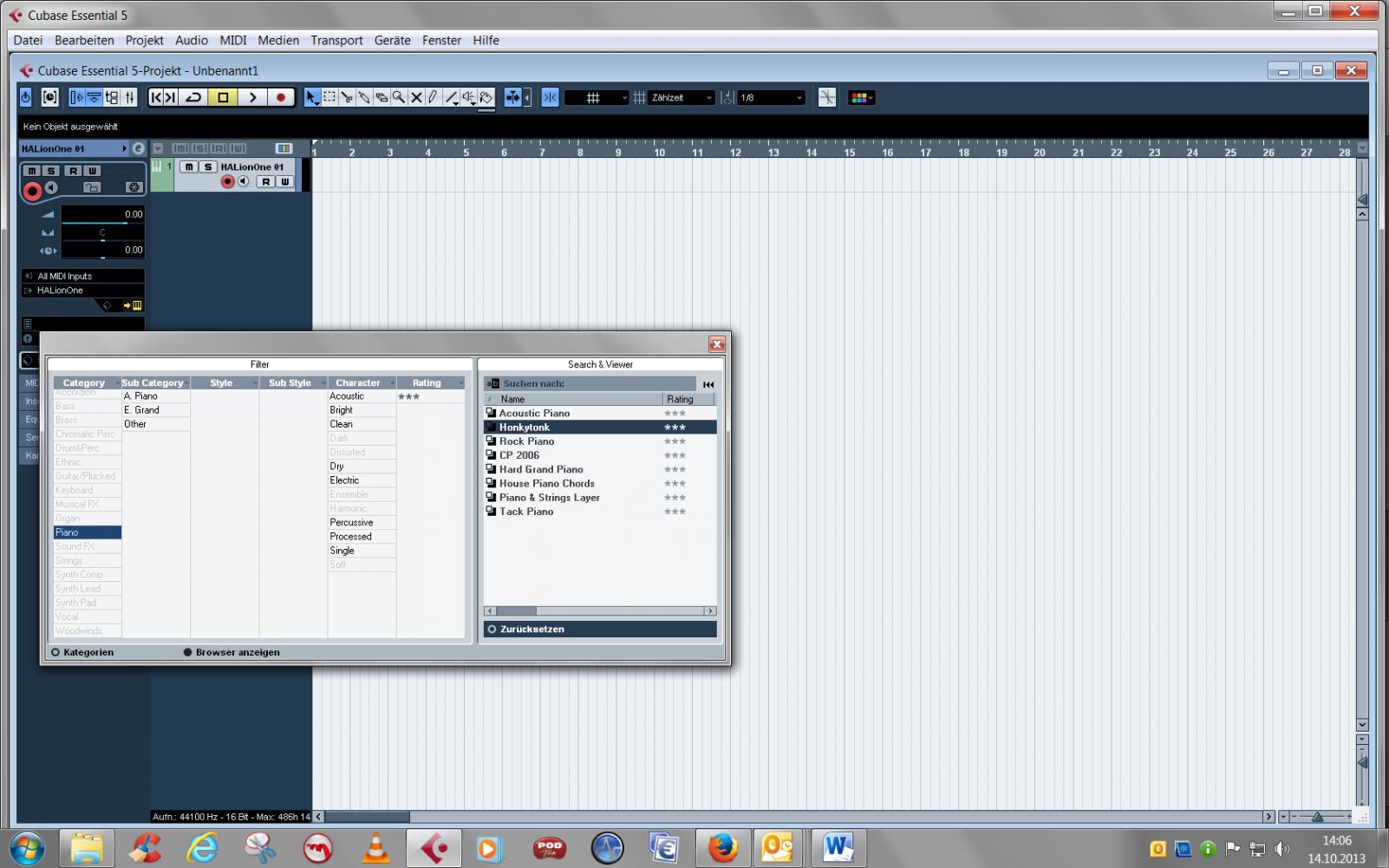Select the Draw pencil tool
The height and width of the screenshot is (868, 1389).
click(434, 98)
